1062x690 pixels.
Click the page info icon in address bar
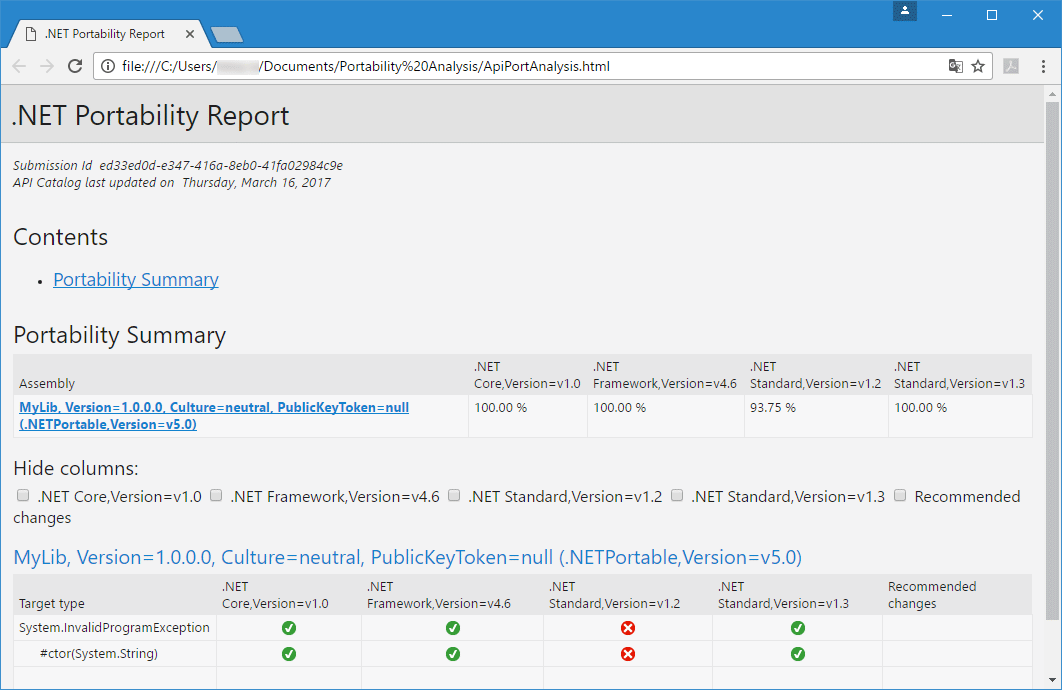pyautogui.click(x=106, y=65)
